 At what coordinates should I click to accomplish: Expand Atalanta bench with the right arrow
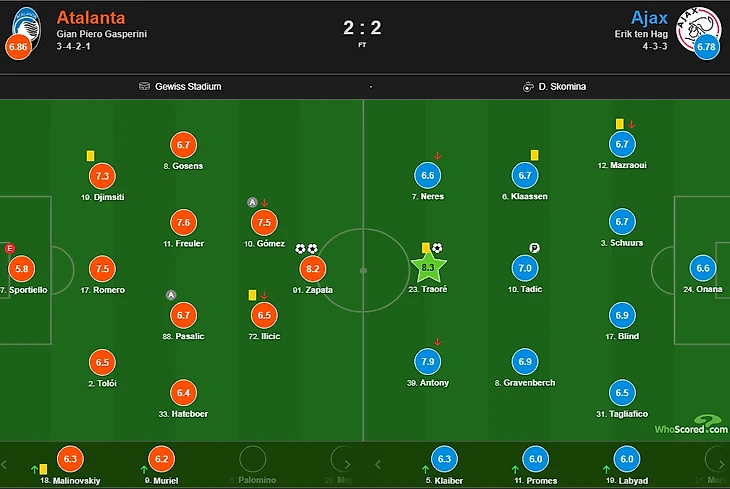[347, 464]
